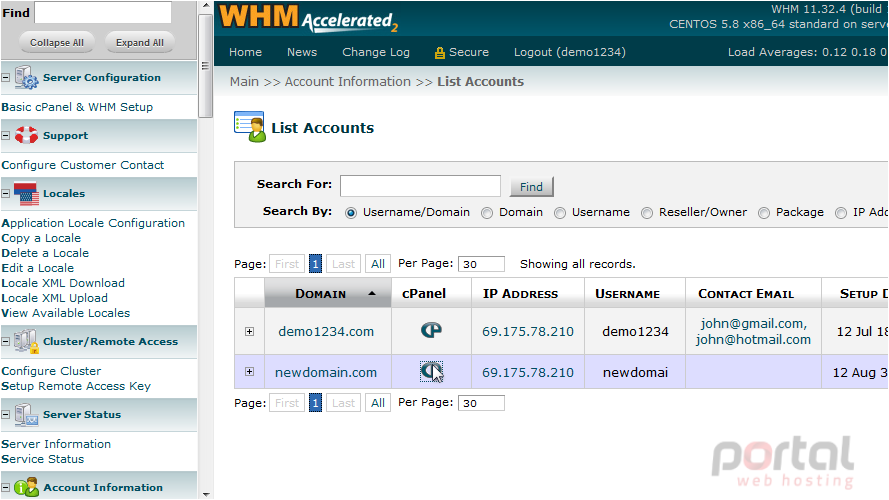Focus the Search For input field

pyautogui.click(x=420, y=186)
